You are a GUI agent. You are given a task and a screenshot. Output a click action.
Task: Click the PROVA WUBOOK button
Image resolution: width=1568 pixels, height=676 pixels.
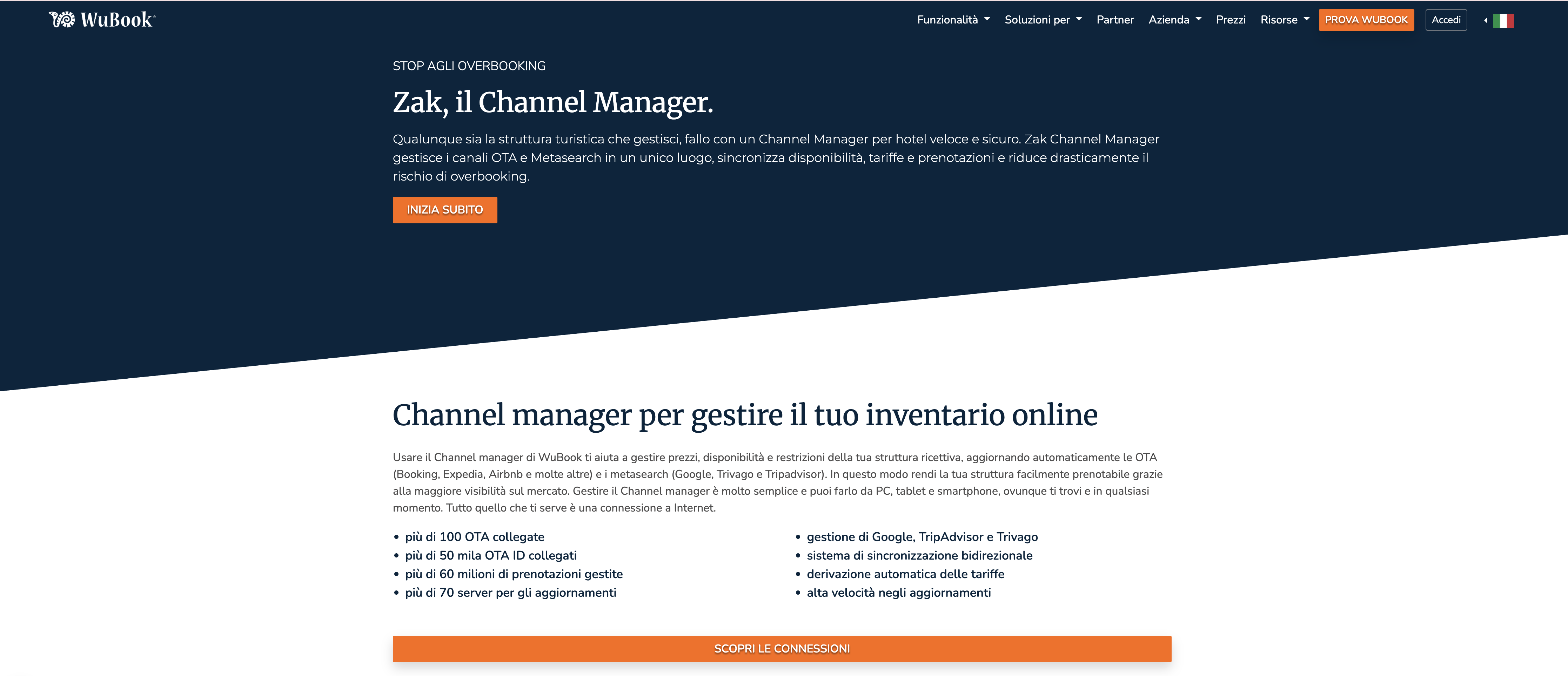[x=1366, y=20]
